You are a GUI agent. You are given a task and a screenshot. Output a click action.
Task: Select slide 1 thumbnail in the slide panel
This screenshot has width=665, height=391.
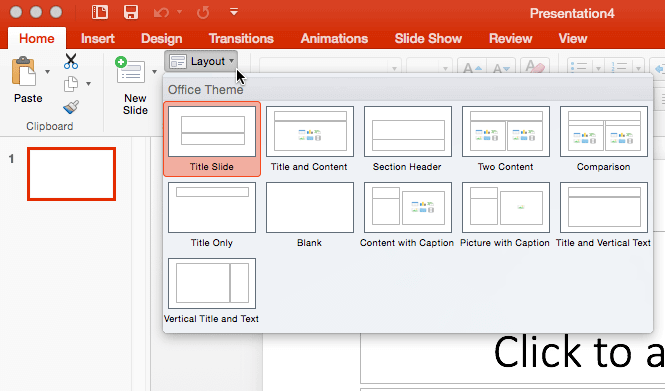pyautogui.click(x=71, y=174)
